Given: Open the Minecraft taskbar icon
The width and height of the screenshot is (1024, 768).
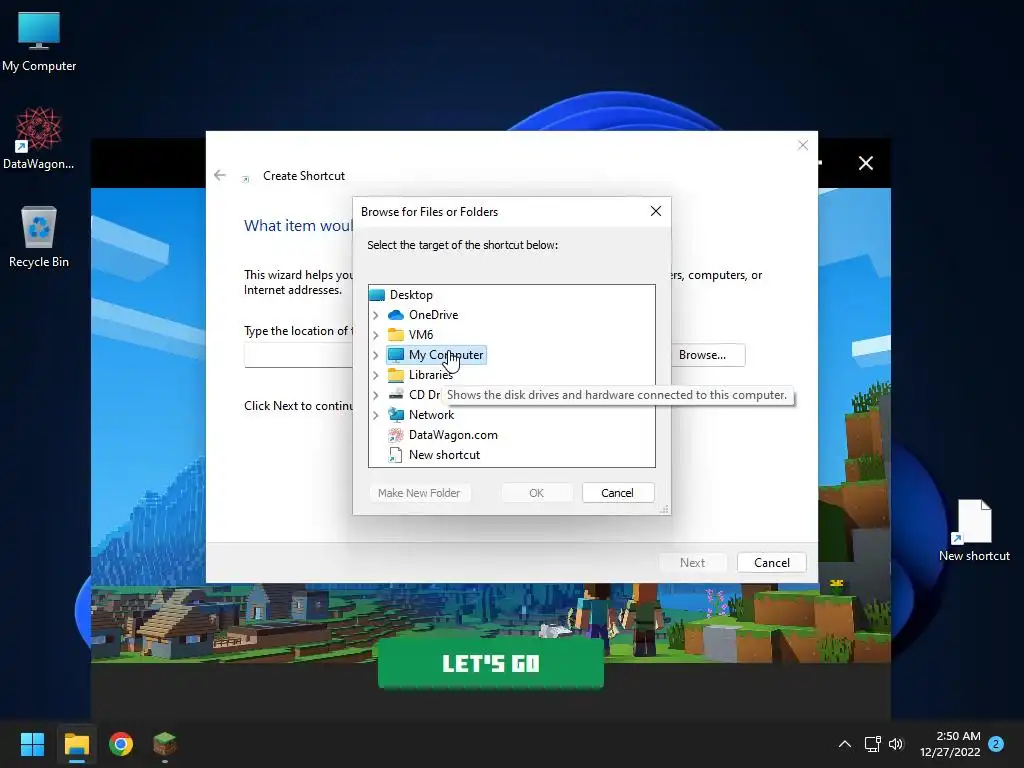Looking at the screenshot, I should (165, 744).
